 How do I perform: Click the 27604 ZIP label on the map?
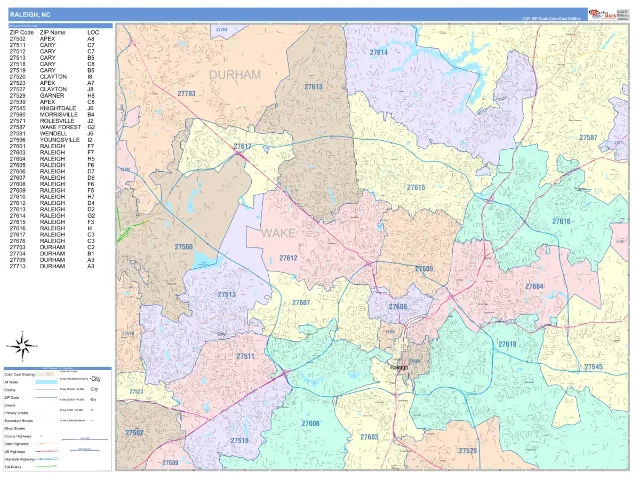pyautogui.click(x=534, y=287)
